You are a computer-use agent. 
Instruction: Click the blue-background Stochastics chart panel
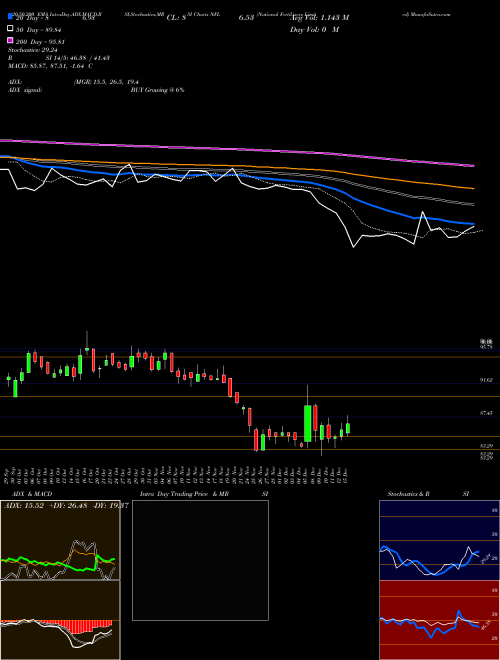[x=439, y=540]
